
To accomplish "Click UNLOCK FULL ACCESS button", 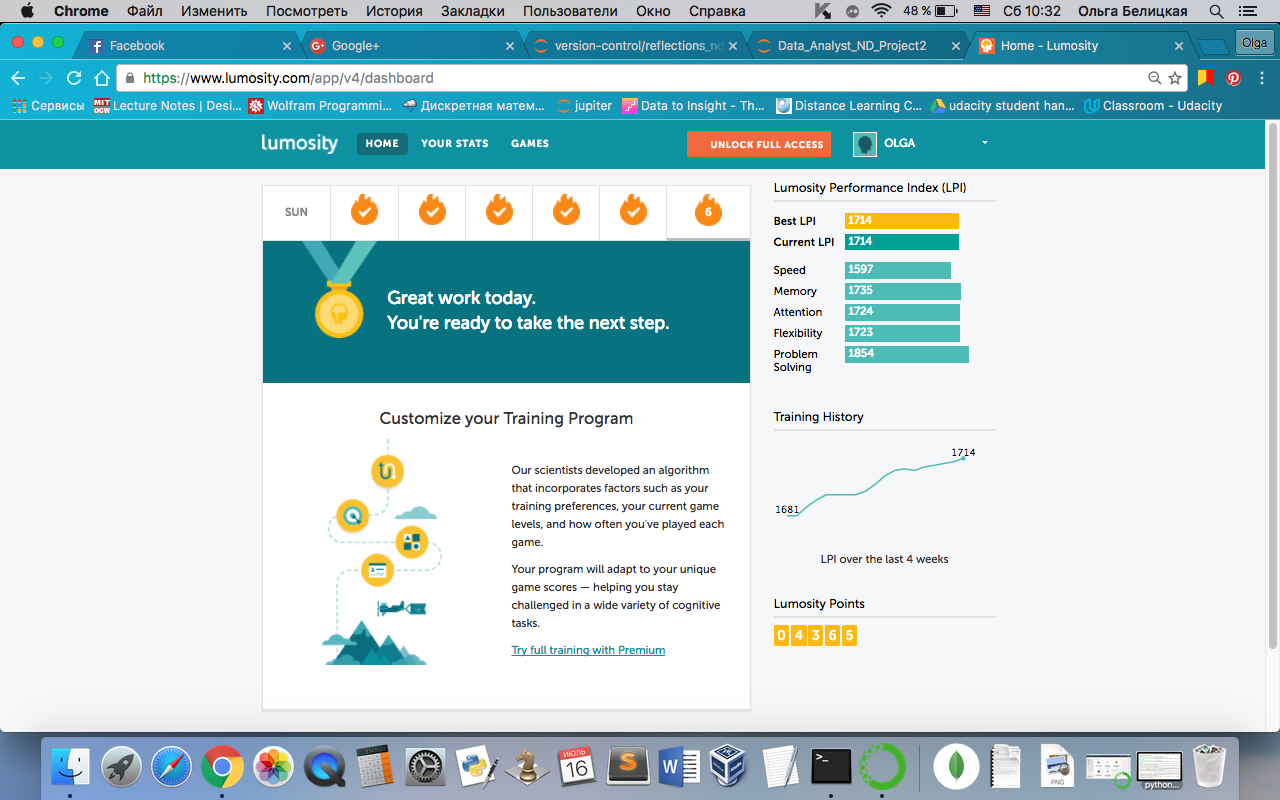I will point(759,144).
